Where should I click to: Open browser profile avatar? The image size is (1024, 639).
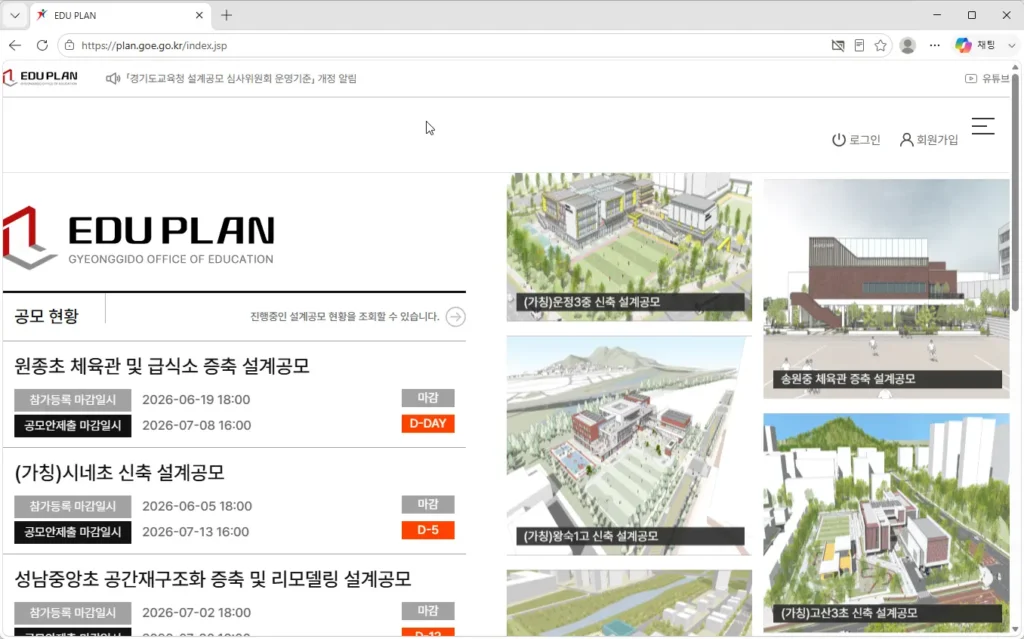(x=907, y=45)
